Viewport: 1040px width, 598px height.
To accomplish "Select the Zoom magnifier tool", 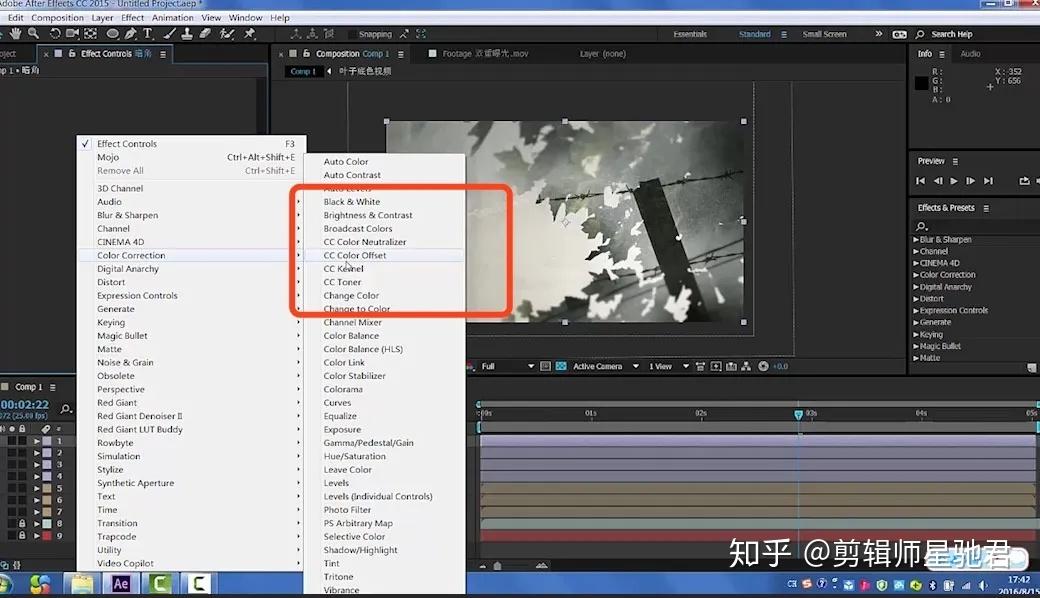I will coord(33,33).
